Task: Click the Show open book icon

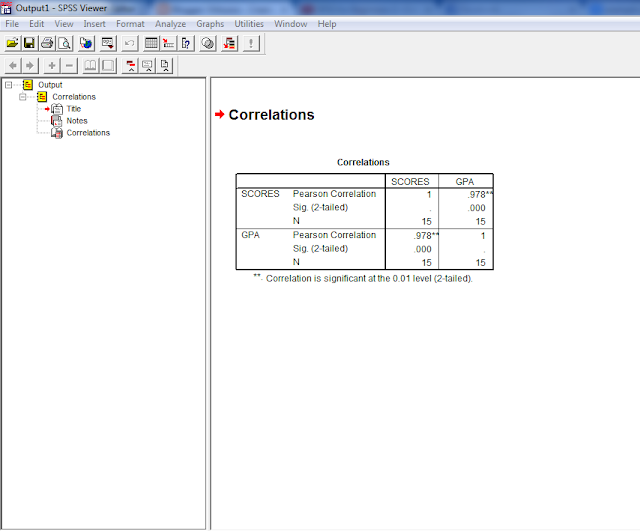Action: coord(90,65)
